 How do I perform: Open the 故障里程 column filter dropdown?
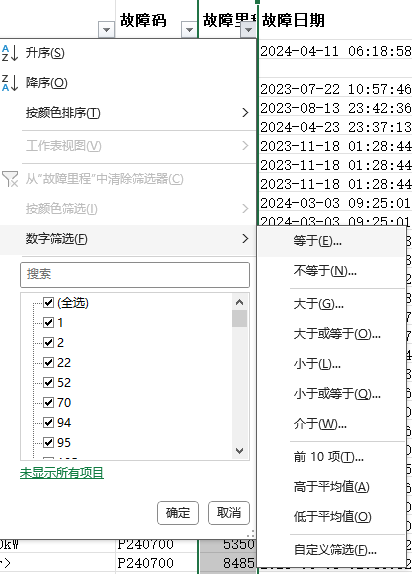(248, 30)
